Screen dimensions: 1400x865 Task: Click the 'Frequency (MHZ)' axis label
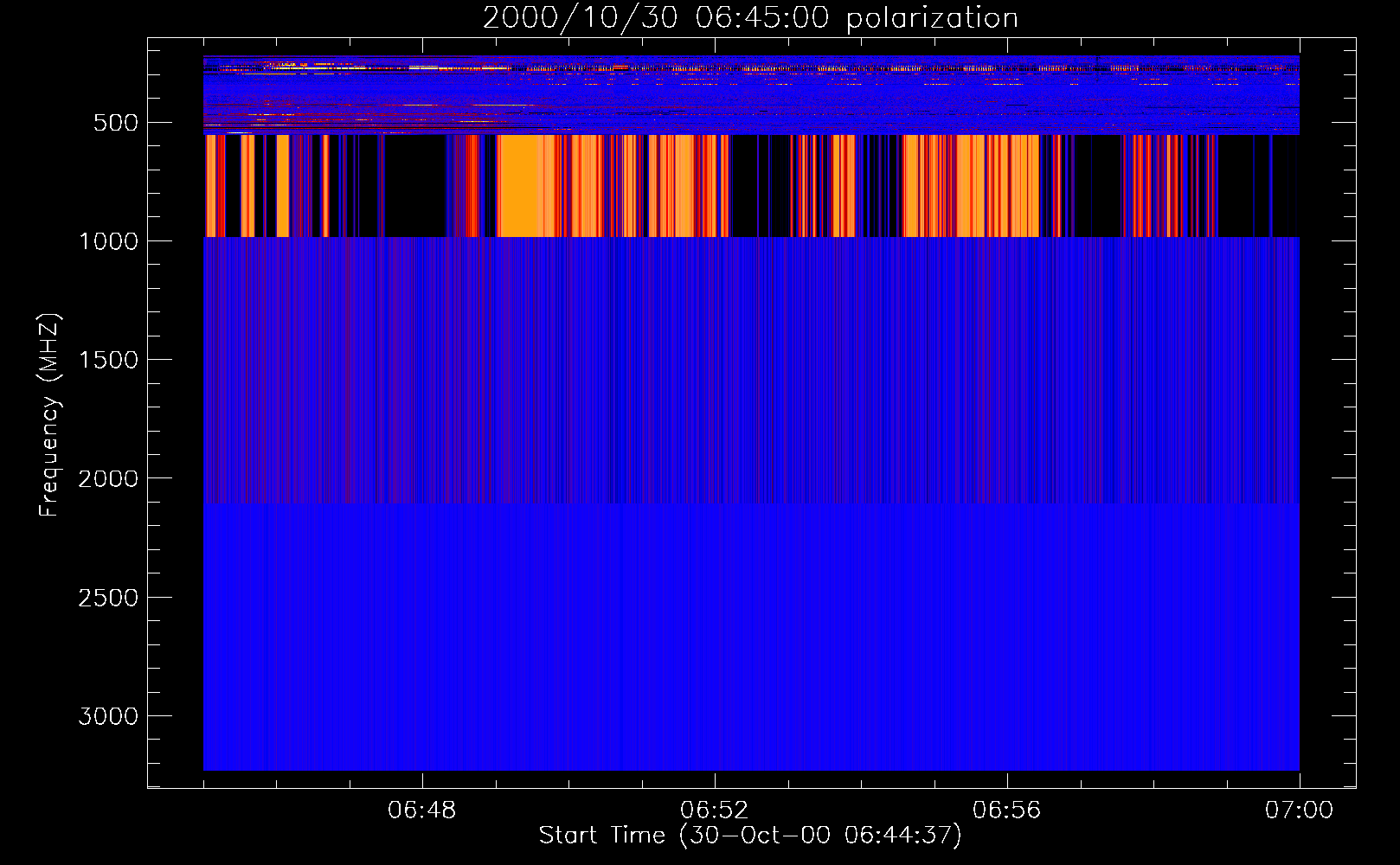(x=49, y=415)
